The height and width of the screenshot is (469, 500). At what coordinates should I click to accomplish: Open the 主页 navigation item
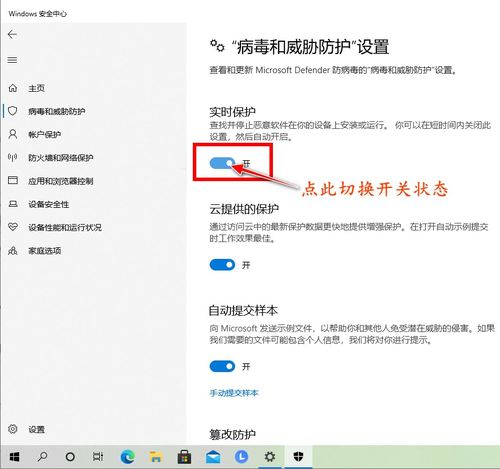point(36,88)
